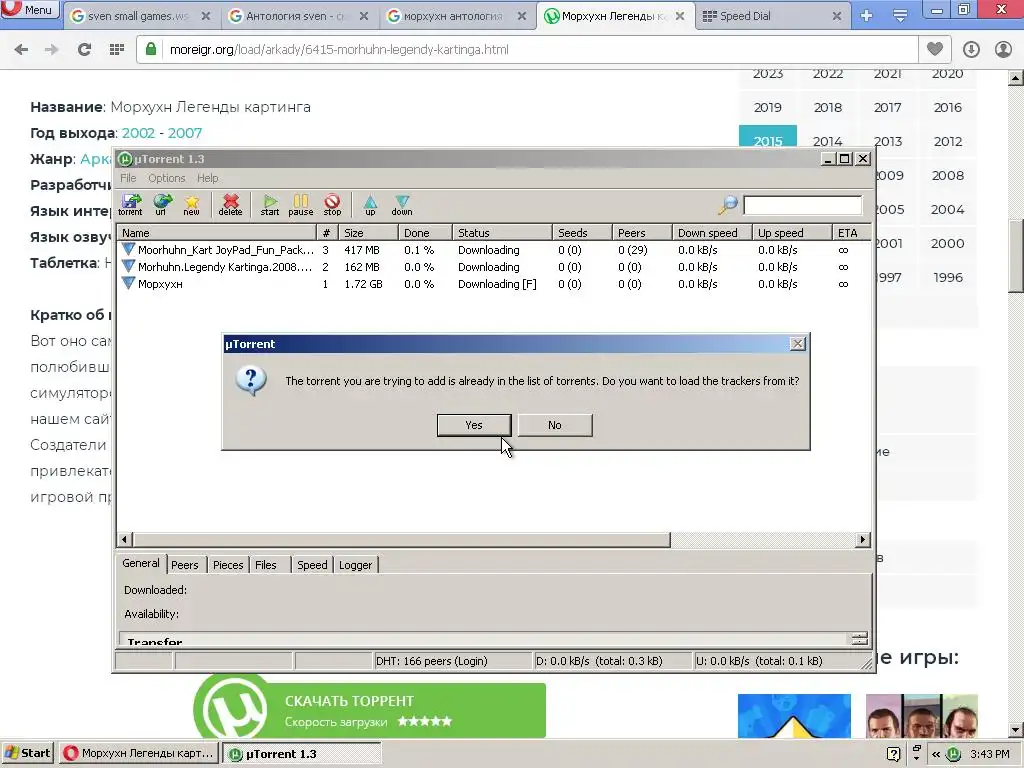Open the browser account profile icon
Image resolution: width=1024 pixels, height=768 pixels.
click(x=1003, y=50)
